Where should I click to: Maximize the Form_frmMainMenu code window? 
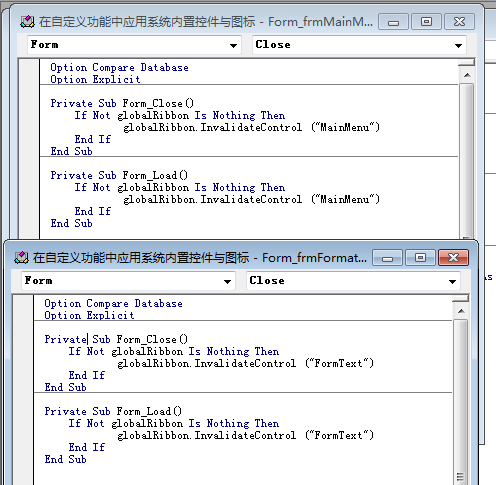point(426,22)
